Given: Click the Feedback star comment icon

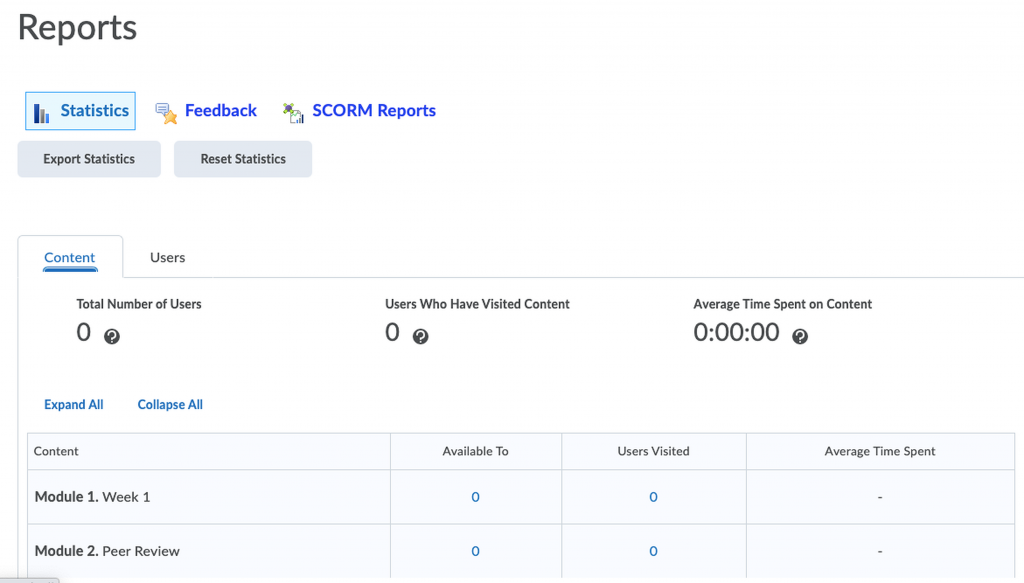Looking at the screenshot, I should (166, 113).
